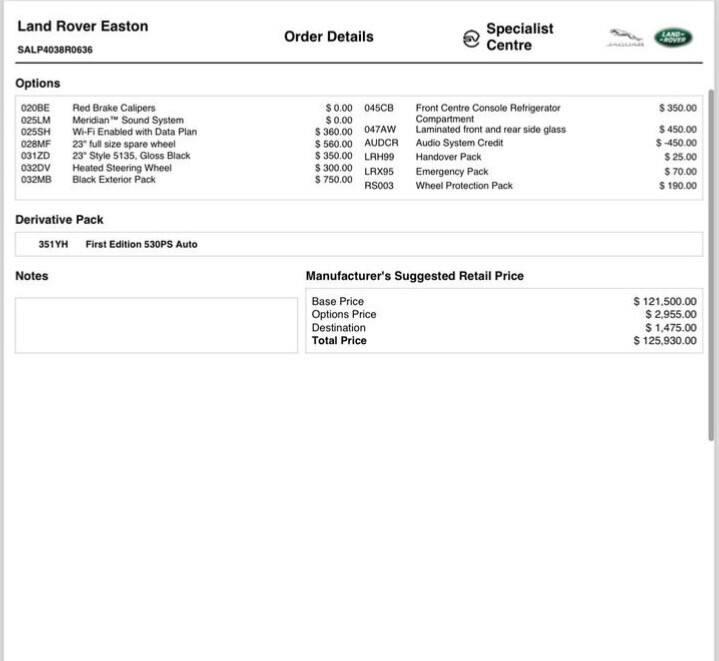719x661 pixels.
Task: Select option code 025LM
Action: pos(36,120)
